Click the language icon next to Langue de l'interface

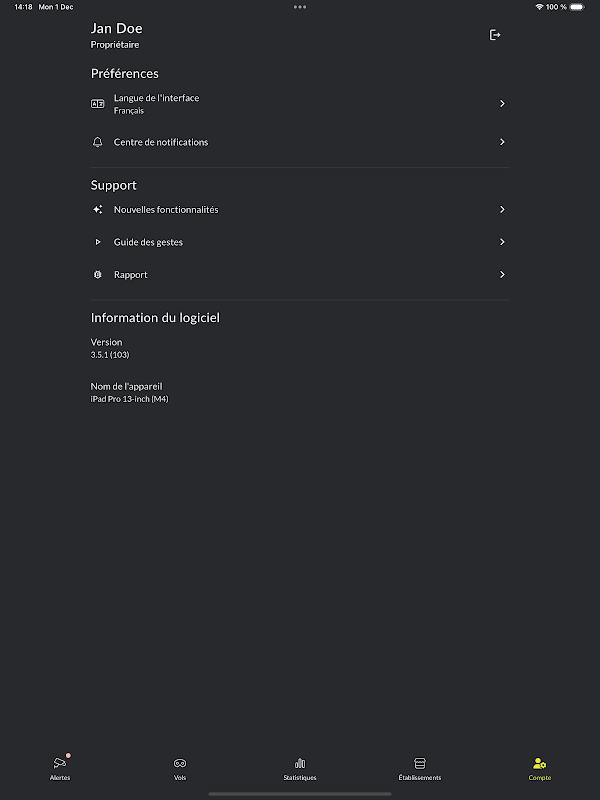pyautogui.click(x=97, y=104)
